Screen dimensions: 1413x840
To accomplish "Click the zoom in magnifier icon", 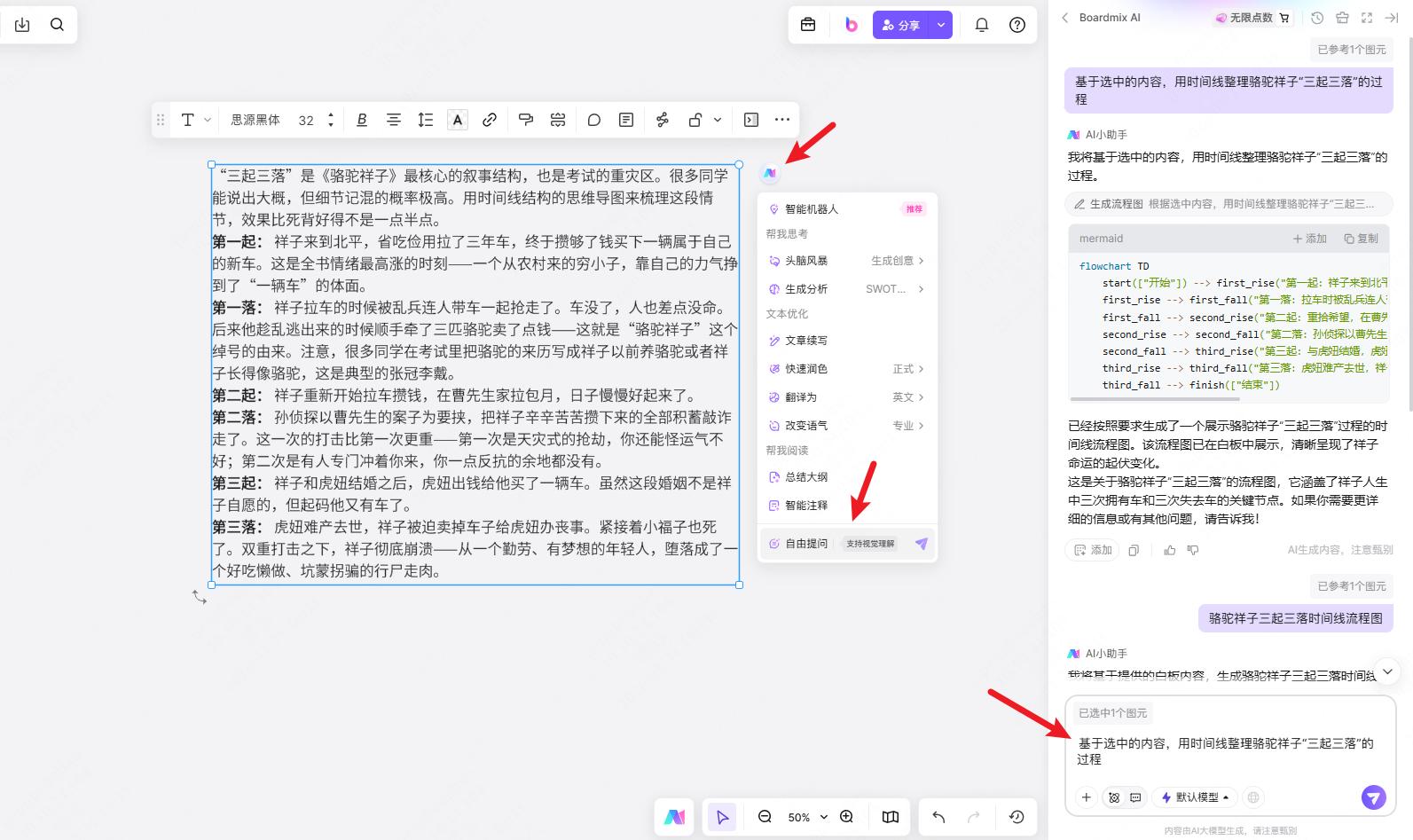I will 846,817.
